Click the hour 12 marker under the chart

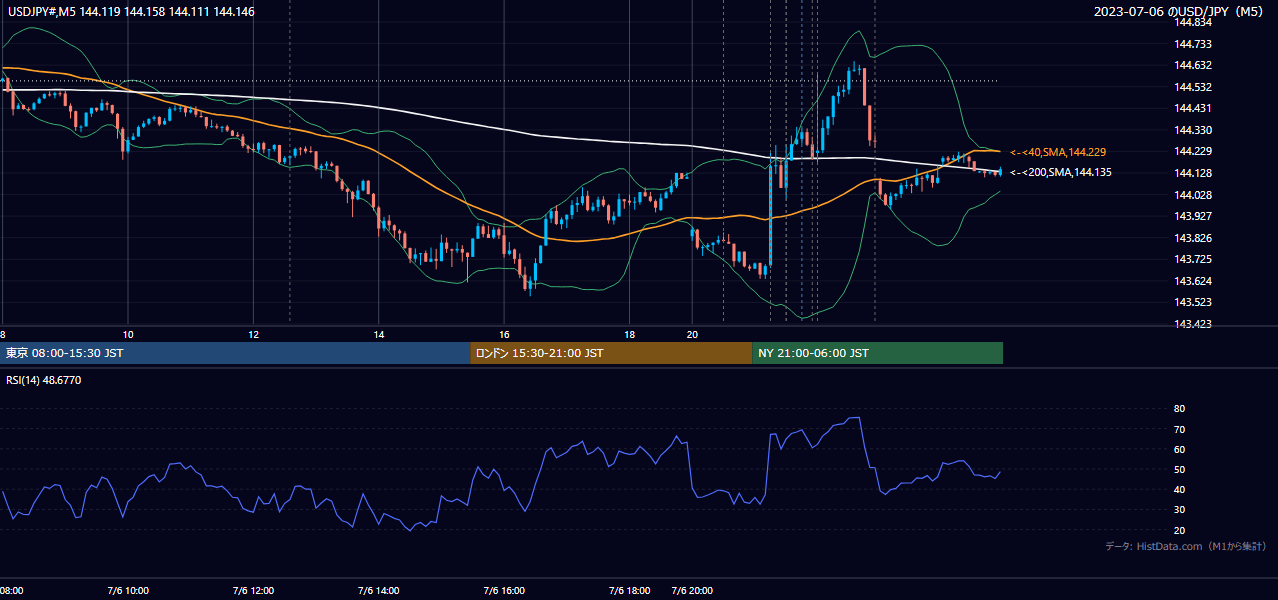pyautogui.click(x=253, y=334)
